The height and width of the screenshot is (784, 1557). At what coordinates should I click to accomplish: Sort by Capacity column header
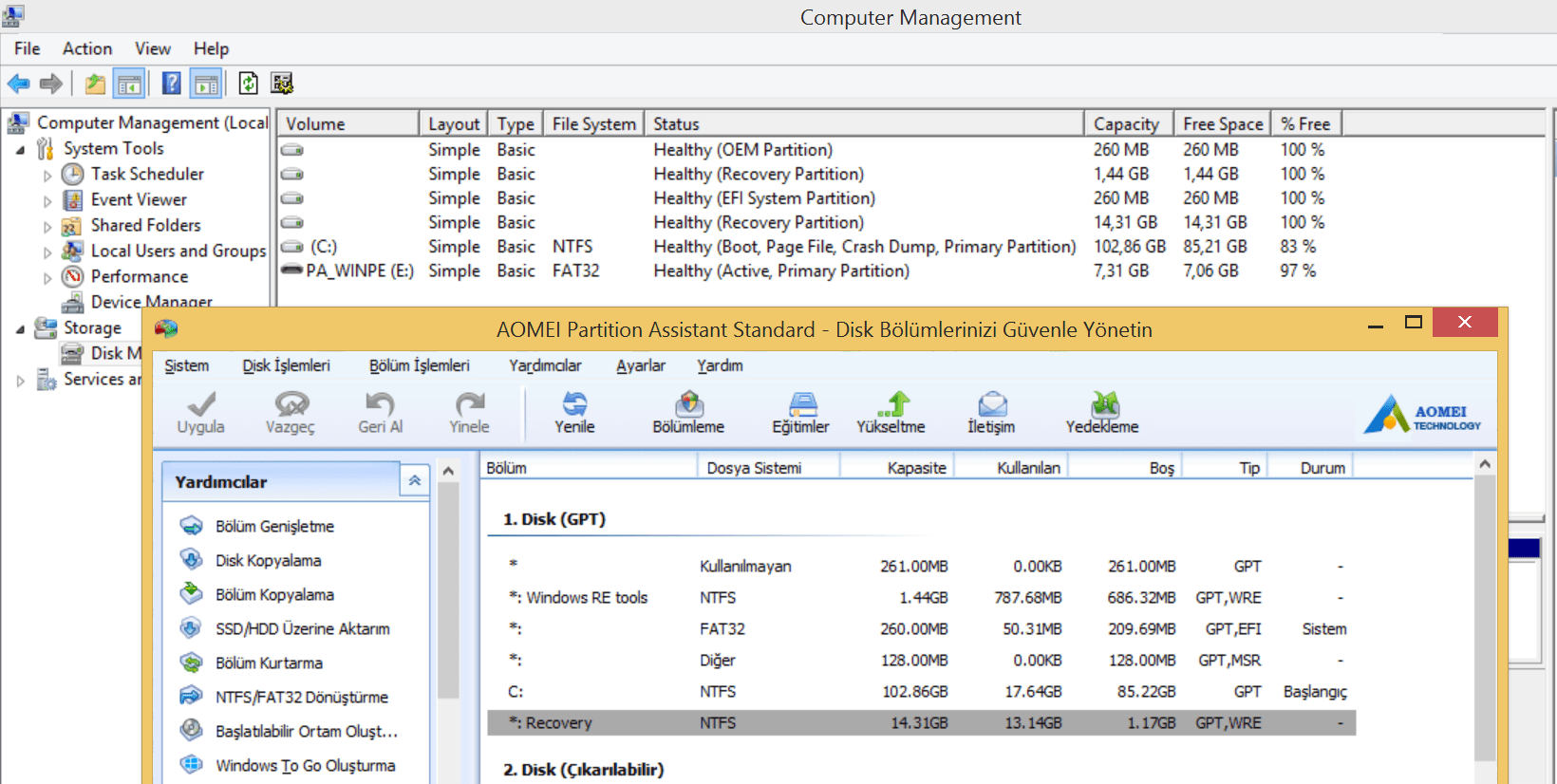pos(1125,124)
